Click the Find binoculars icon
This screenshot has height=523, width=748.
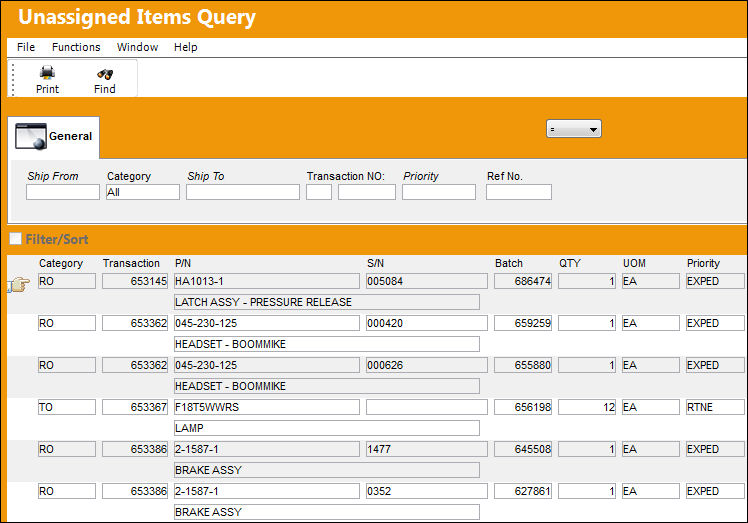click(x=105, y=74)
